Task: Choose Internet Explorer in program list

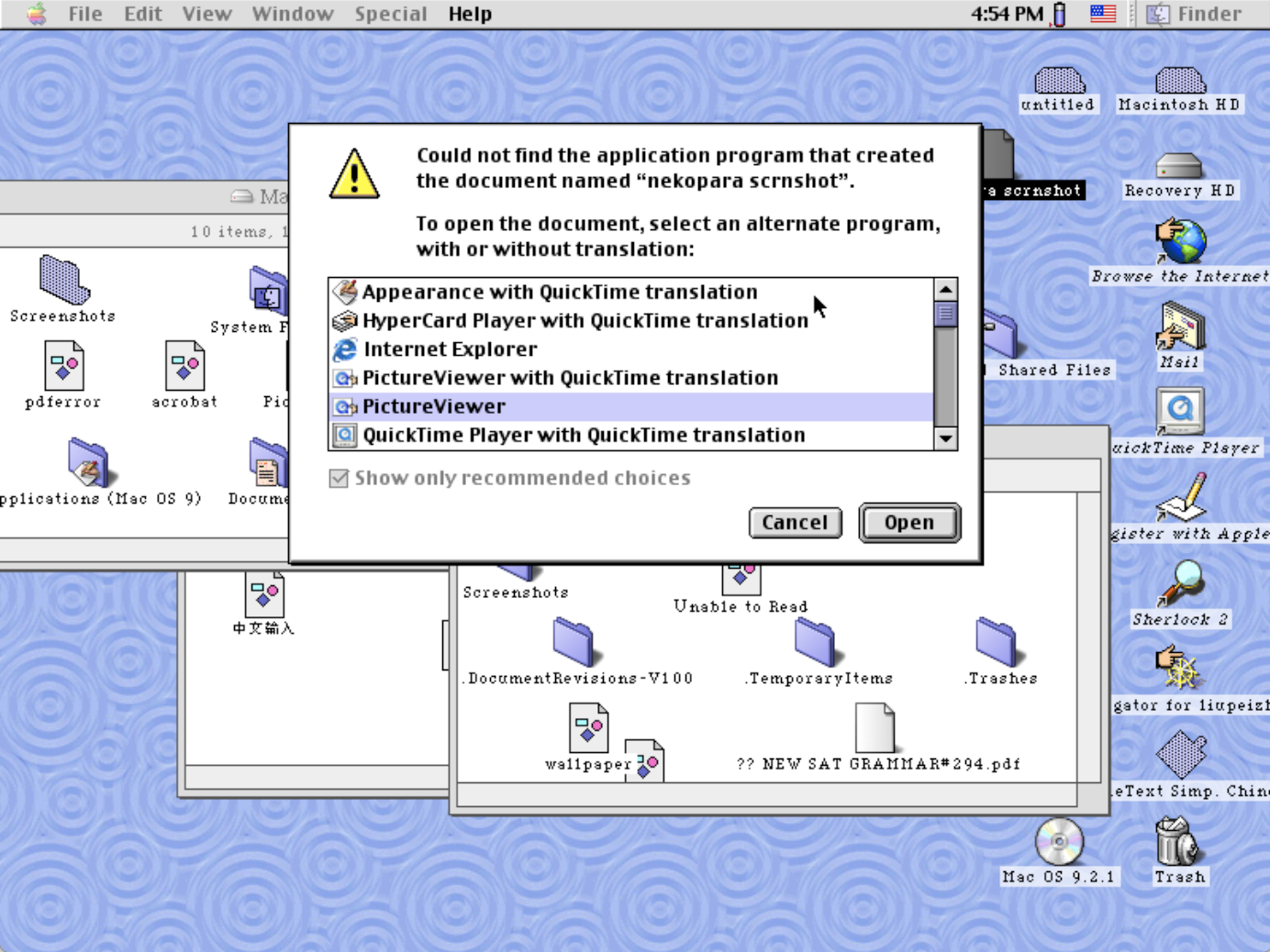Action: [x=631, y=349]
